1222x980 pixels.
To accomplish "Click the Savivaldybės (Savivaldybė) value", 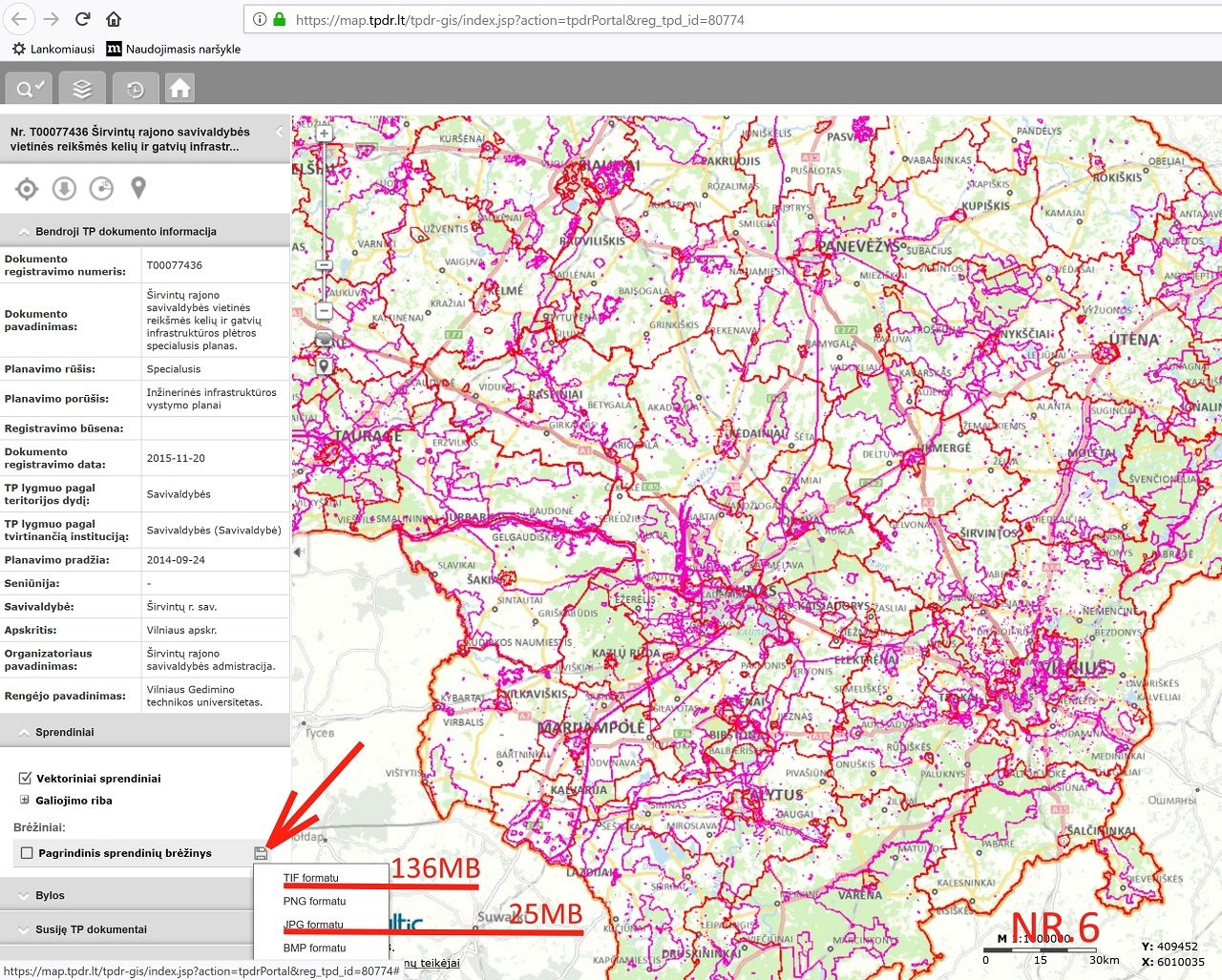I will [x=214, y=531].
